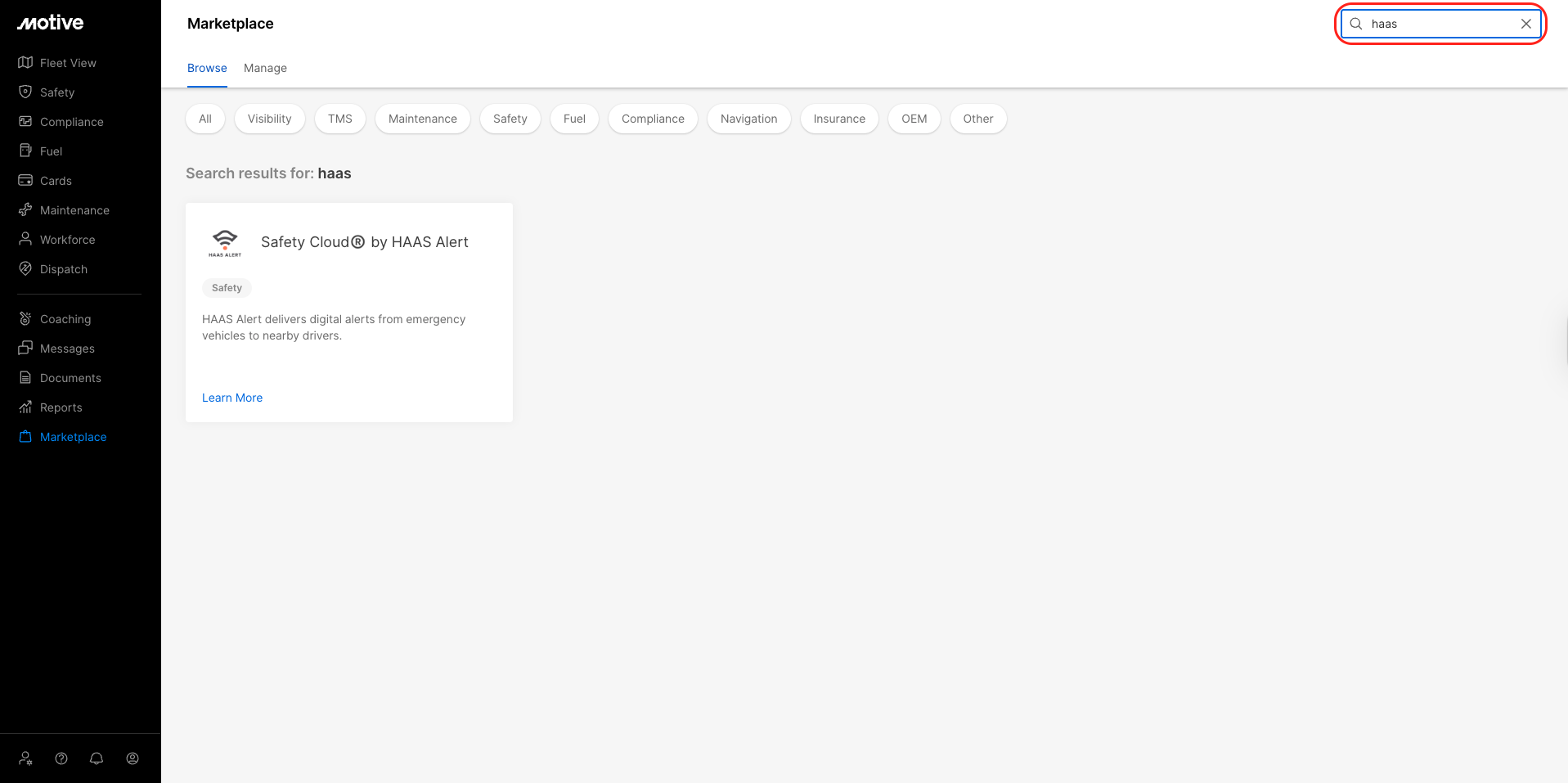
Task: Click the HAAS Alert card description text
Action: point(334,327)
